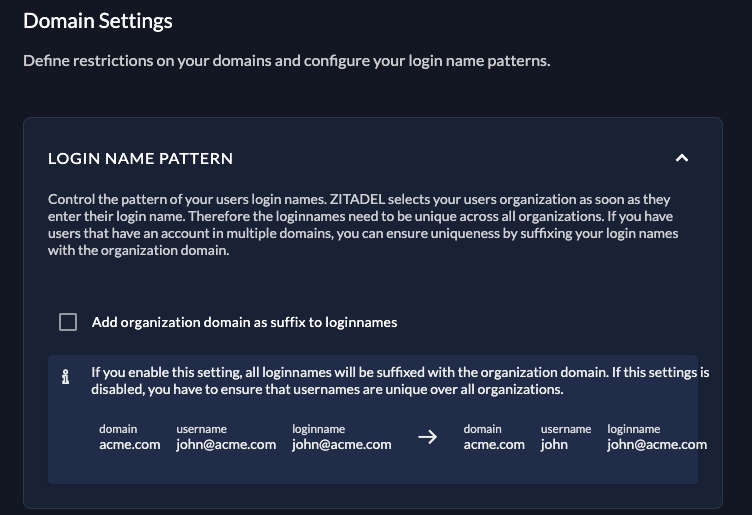The width and height of the screenshot is (752, 515).
Task: Select left example loginname john@acme.com
Action: (342, 445)
